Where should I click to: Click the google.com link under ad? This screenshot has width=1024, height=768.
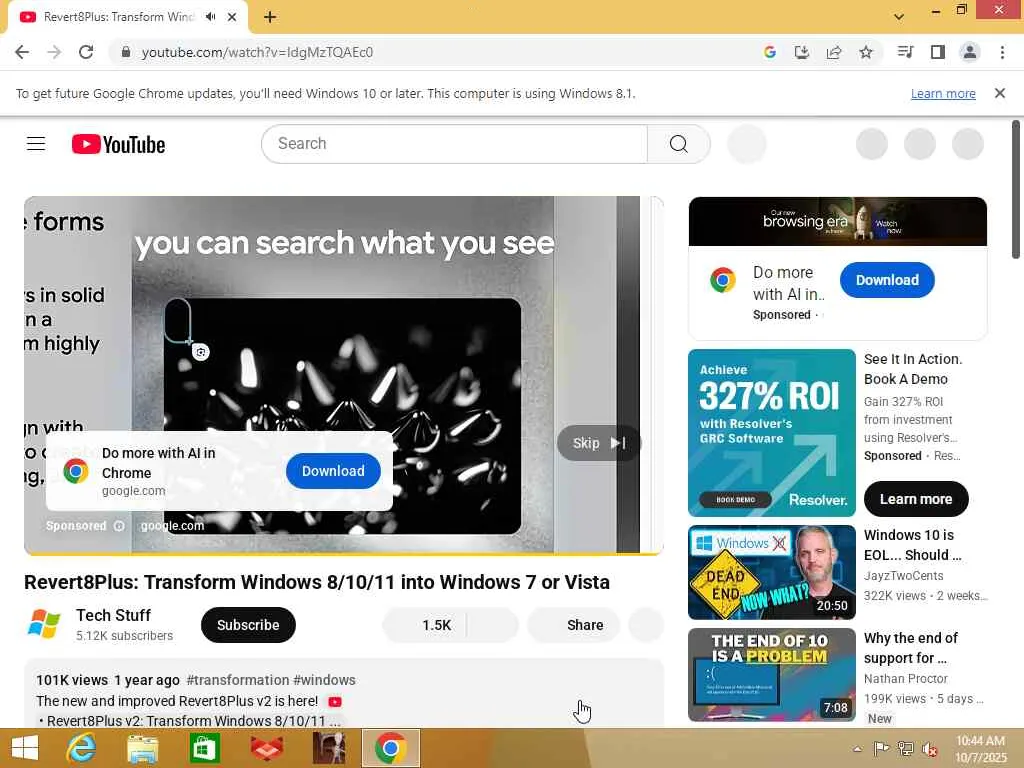coord(172,526)
